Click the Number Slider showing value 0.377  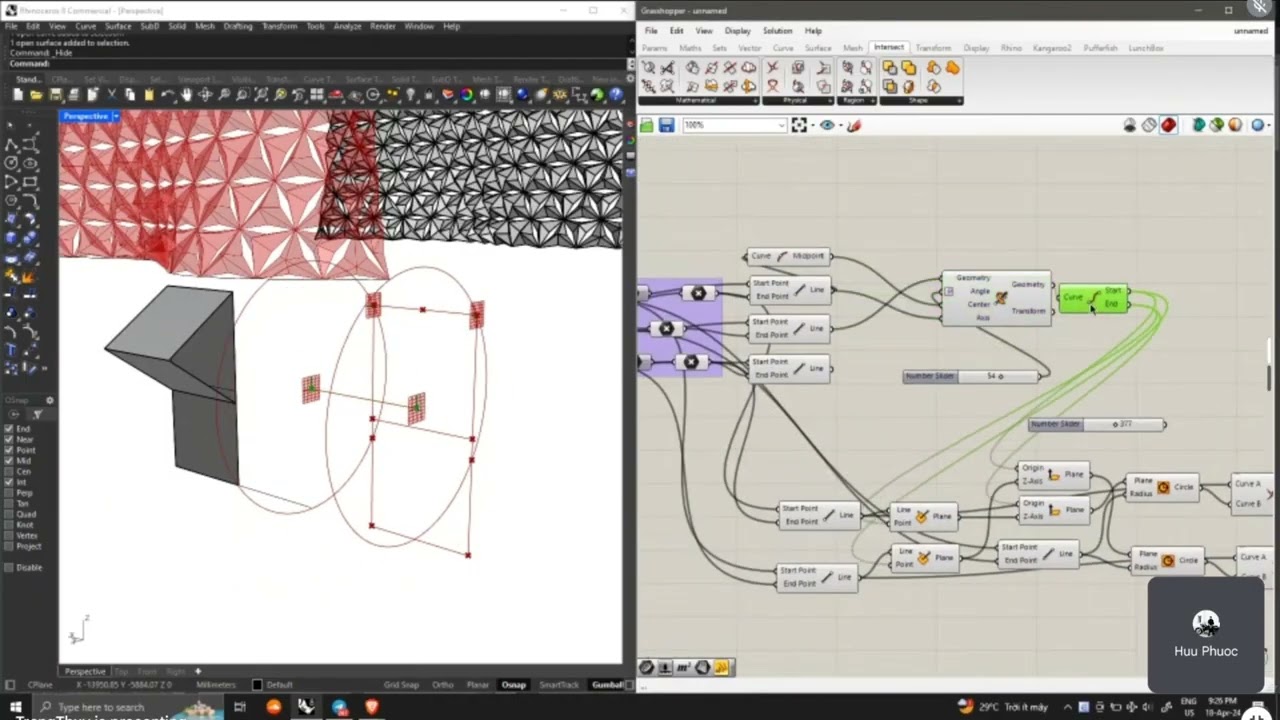pos(1096,424)
